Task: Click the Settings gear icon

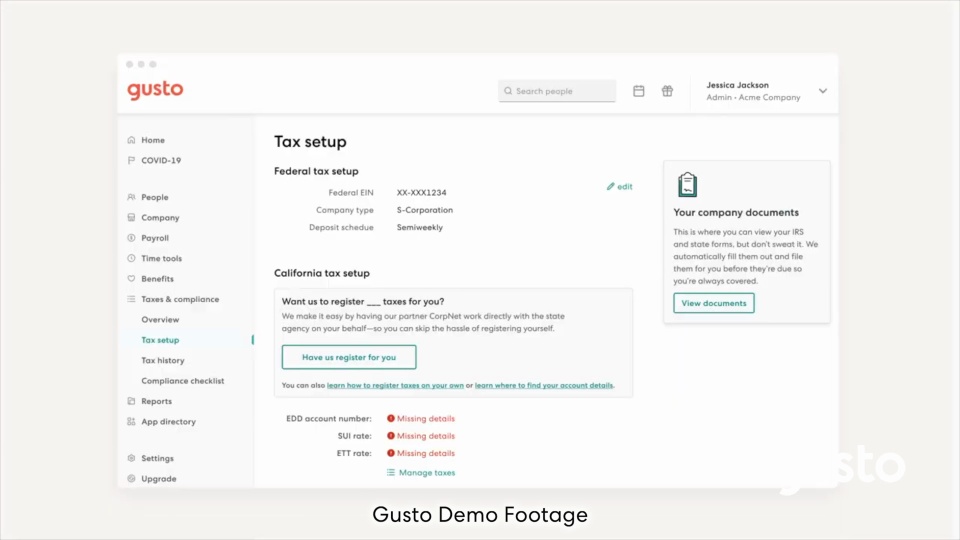Action: tap(131, 458)
